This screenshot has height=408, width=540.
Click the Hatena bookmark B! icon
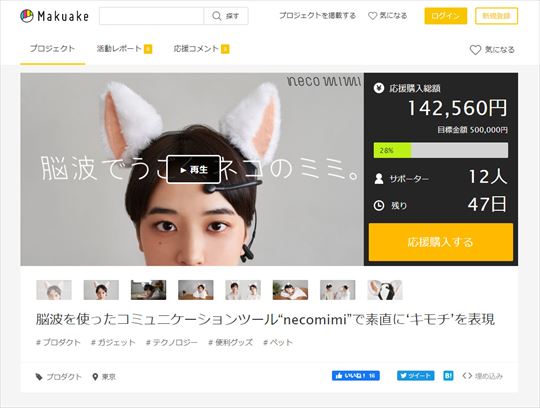[x=448, y=376]
